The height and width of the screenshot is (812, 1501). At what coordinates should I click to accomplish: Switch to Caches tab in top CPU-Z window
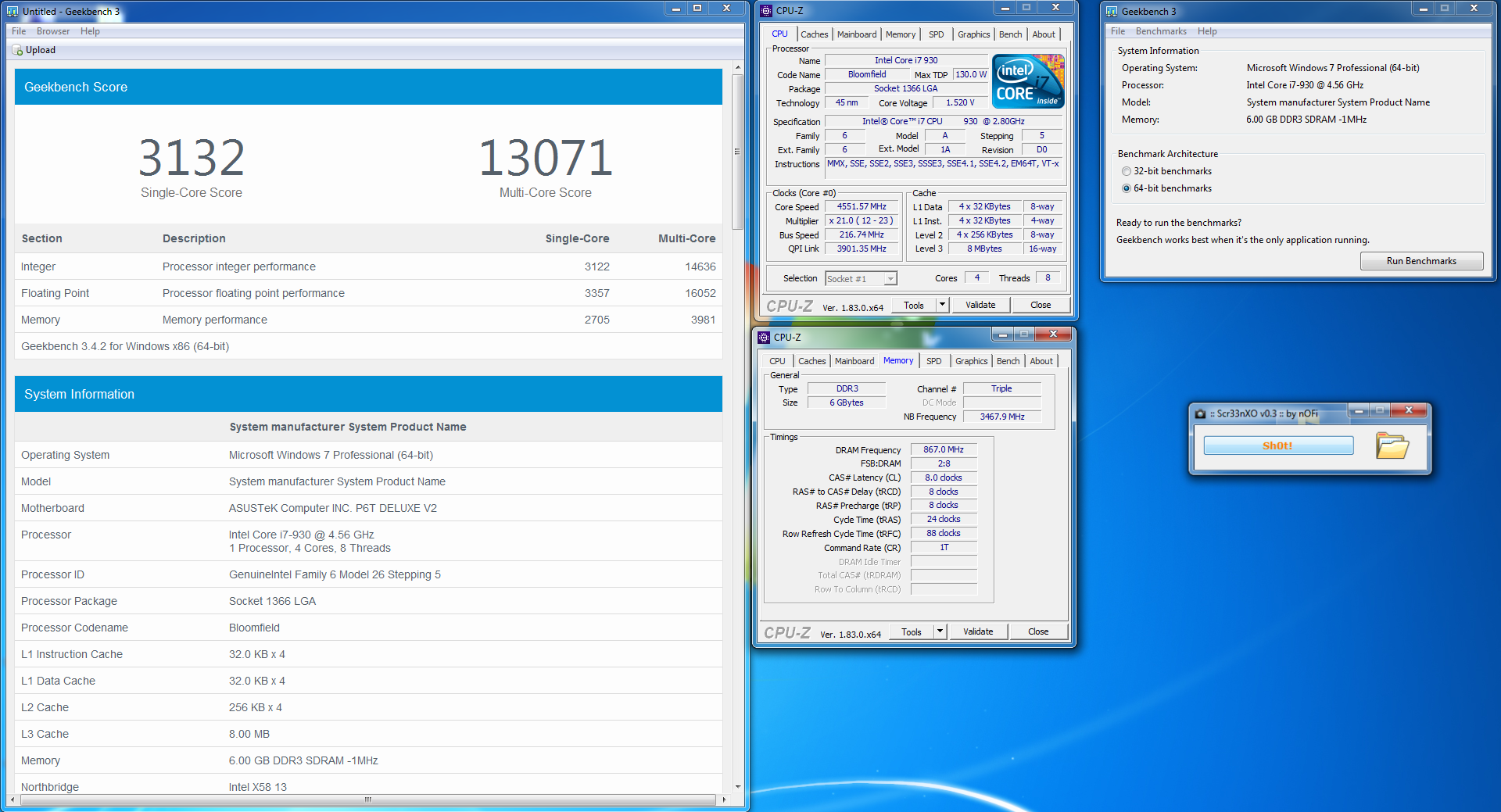(814, 34)
